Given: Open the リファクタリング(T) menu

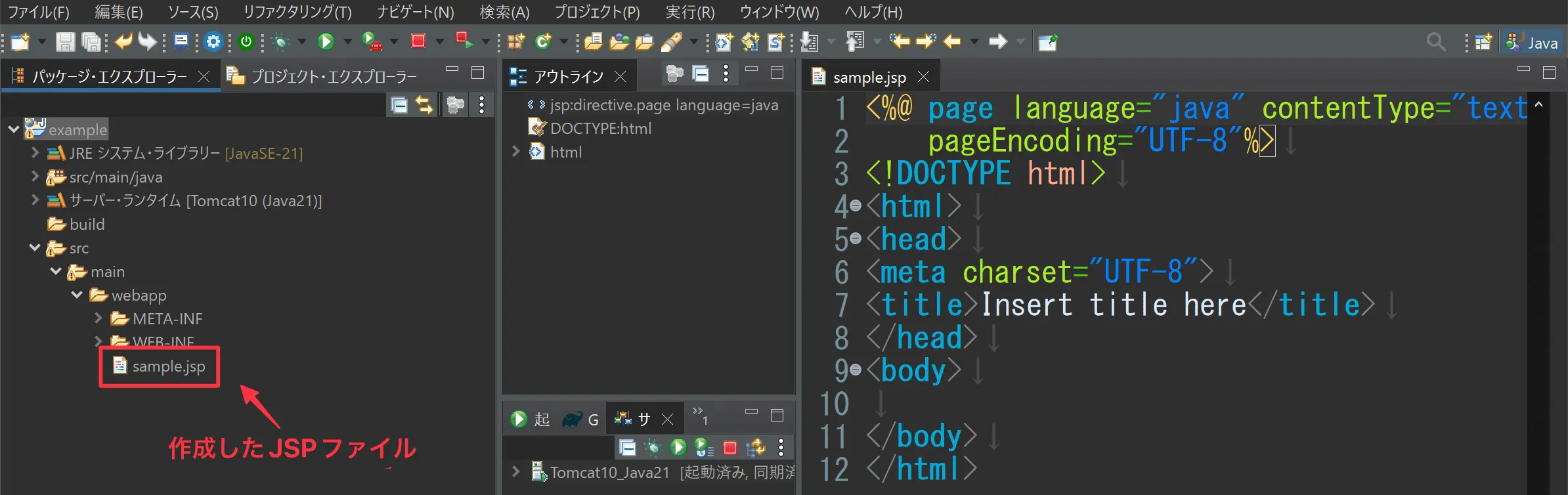Looking at the screenshot, I should click(297, 12).
